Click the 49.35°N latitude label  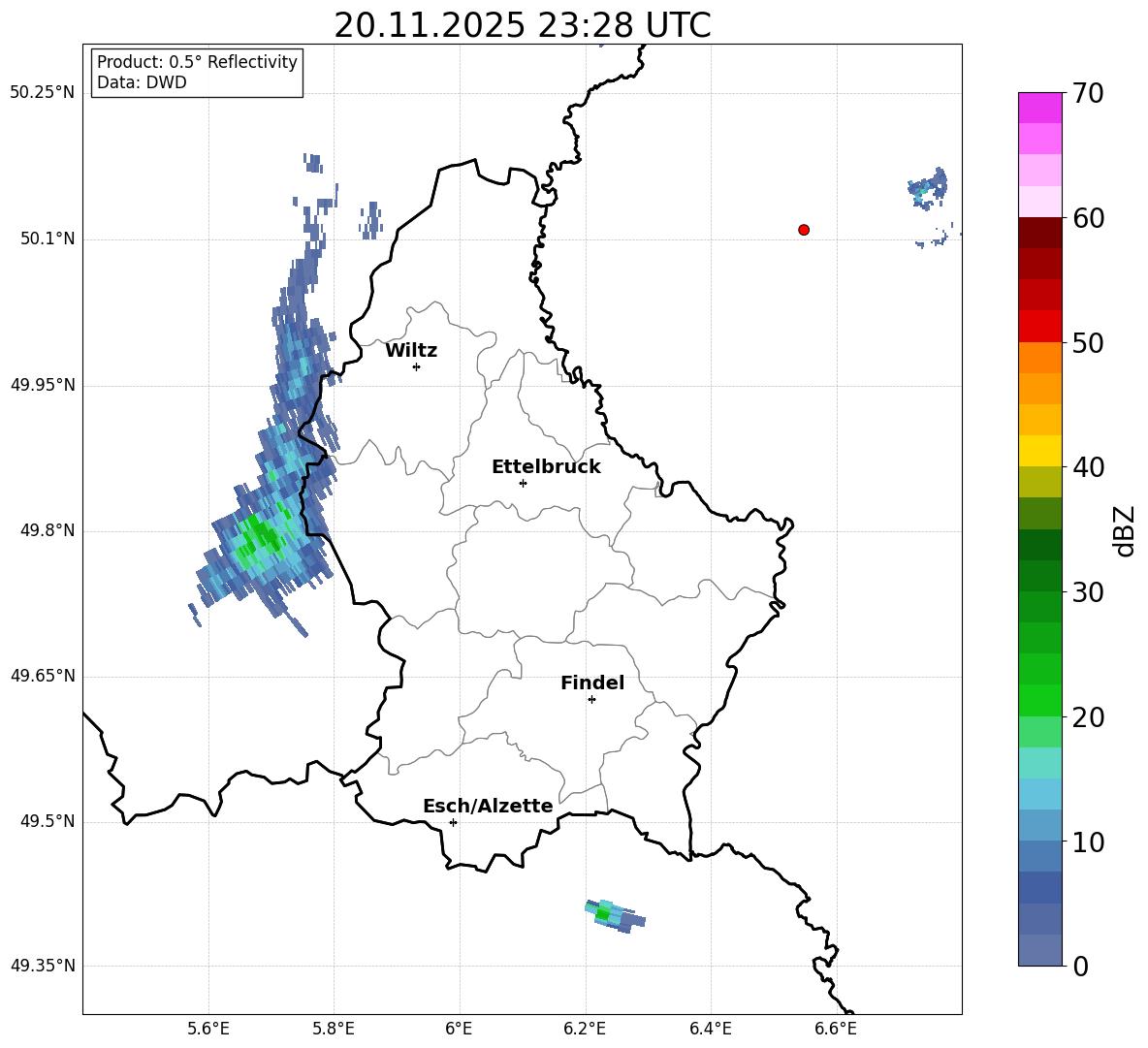click(42, 966)
